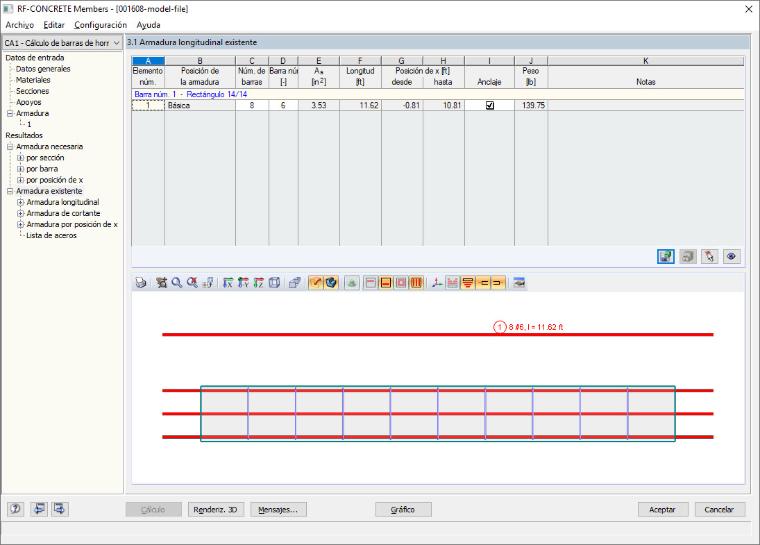Click the grayed green pyramid icon

click(352, 282)
